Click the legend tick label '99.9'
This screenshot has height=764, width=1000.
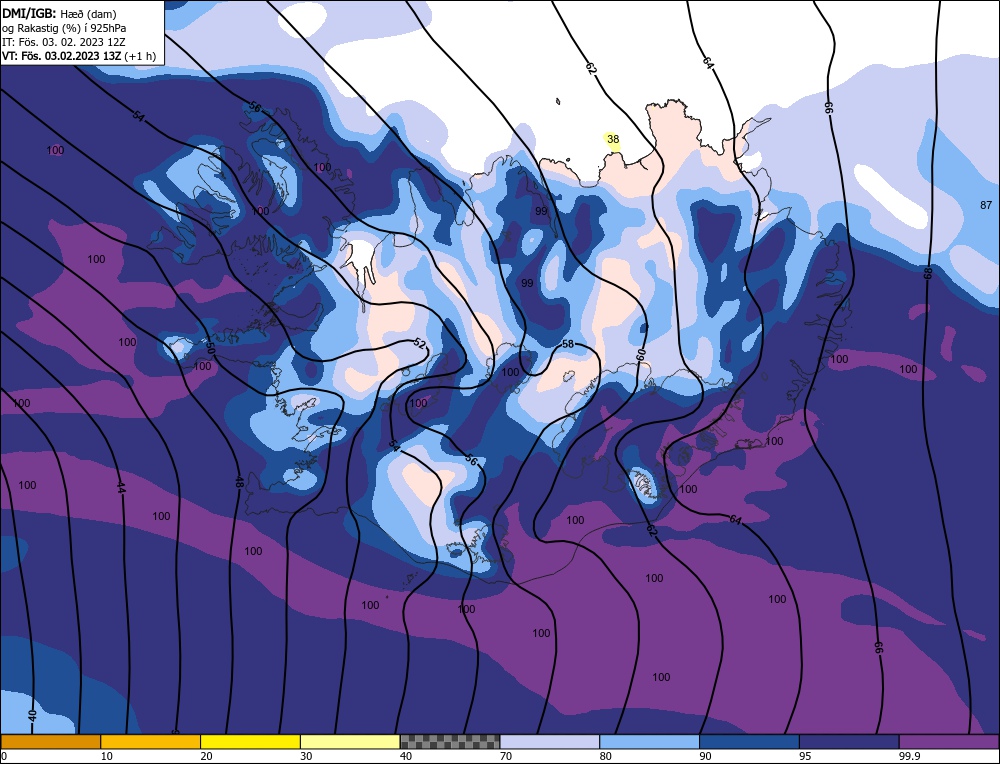[909, 756]
